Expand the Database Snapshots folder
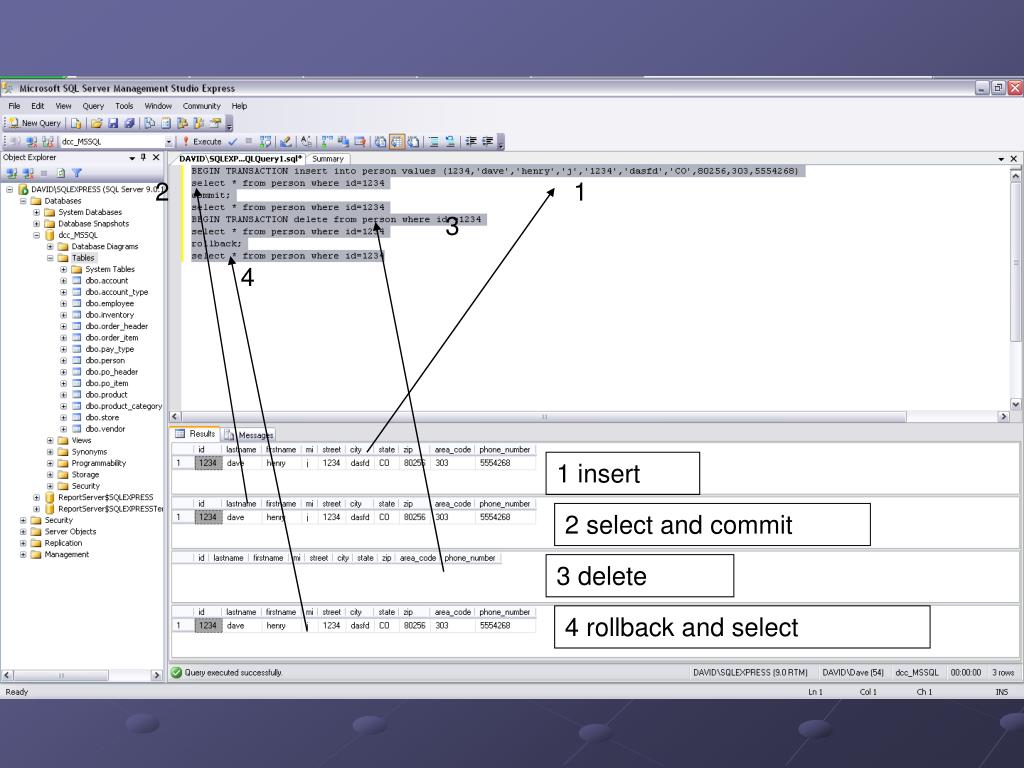This screenshot has height=768, width=1024. click(37, 223)
